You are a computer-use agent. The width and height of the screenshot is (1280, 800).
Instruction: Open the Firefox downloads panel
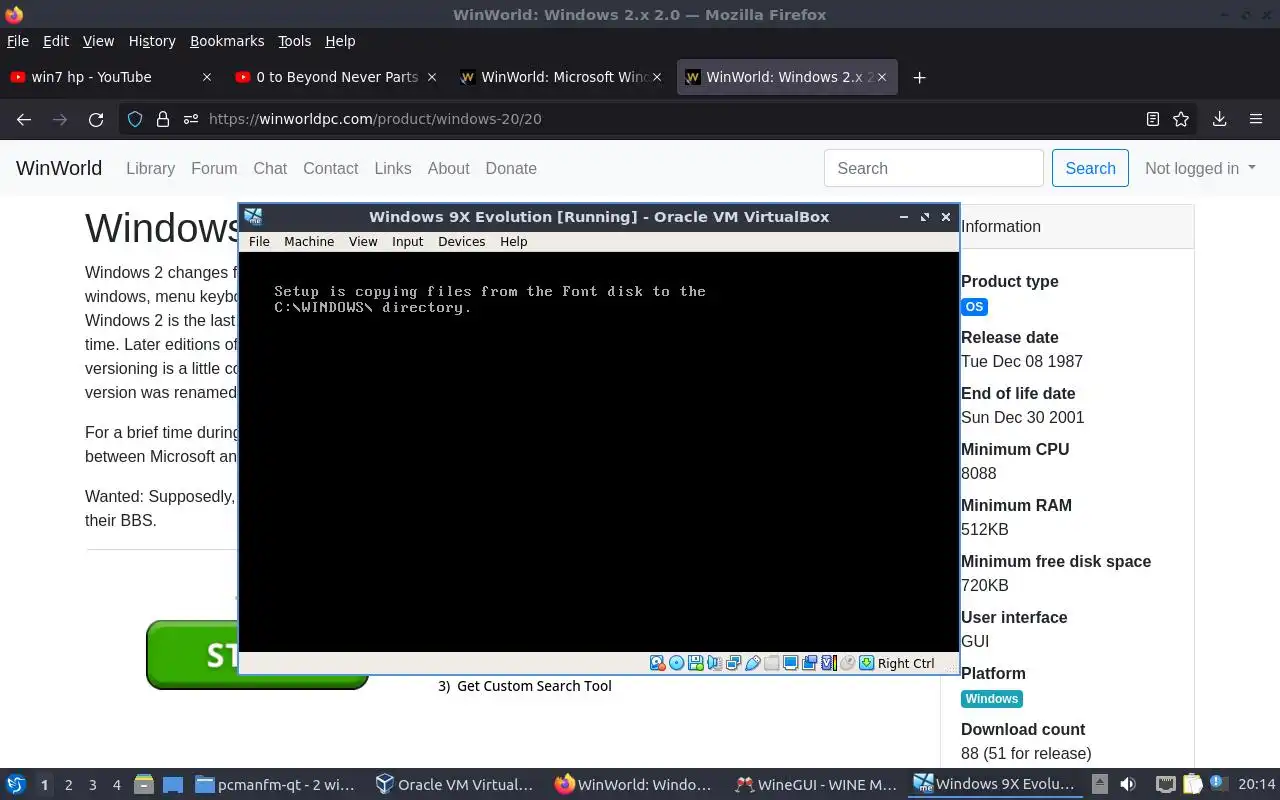pyautogui.click(x=1219, y=119)
